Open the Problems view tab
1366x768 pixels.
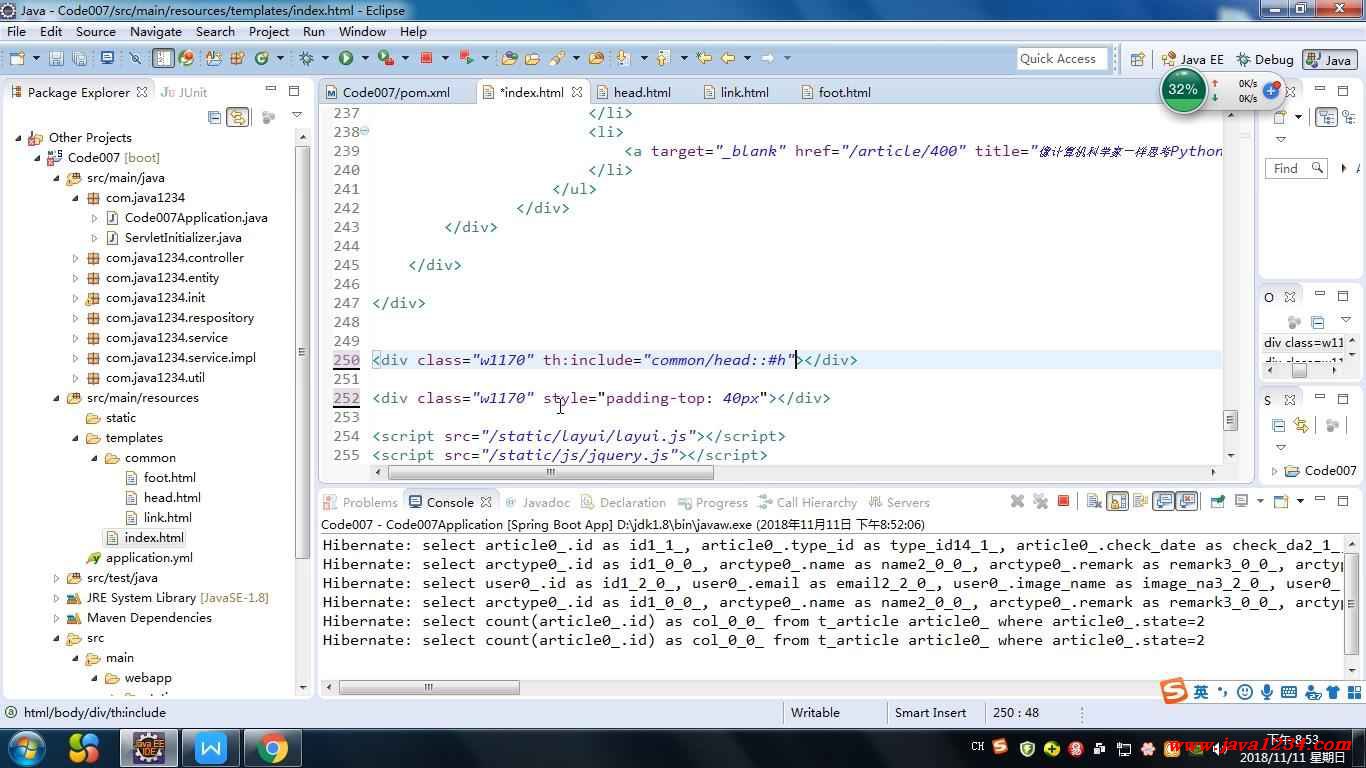tap(360, 502)
